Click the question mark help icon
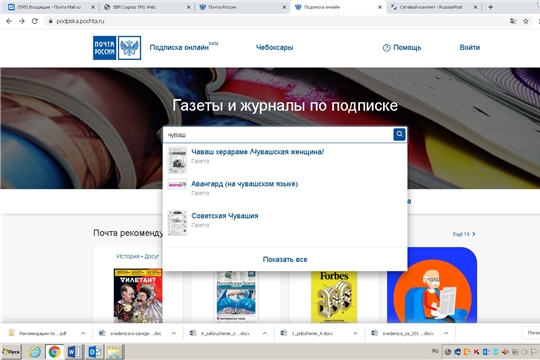Image resolution: width=540 pixels, height=360 pixels. [386, 48]
